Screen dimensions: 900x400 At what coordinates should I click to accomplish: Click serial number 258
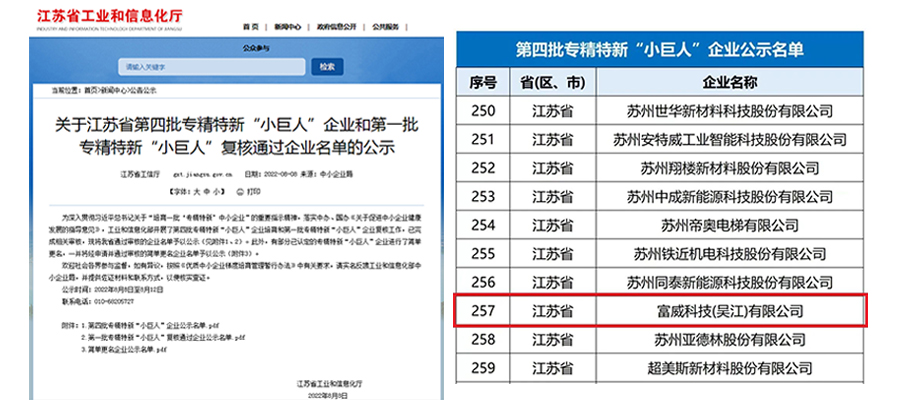pyautogui.click(x=482, y=340)
